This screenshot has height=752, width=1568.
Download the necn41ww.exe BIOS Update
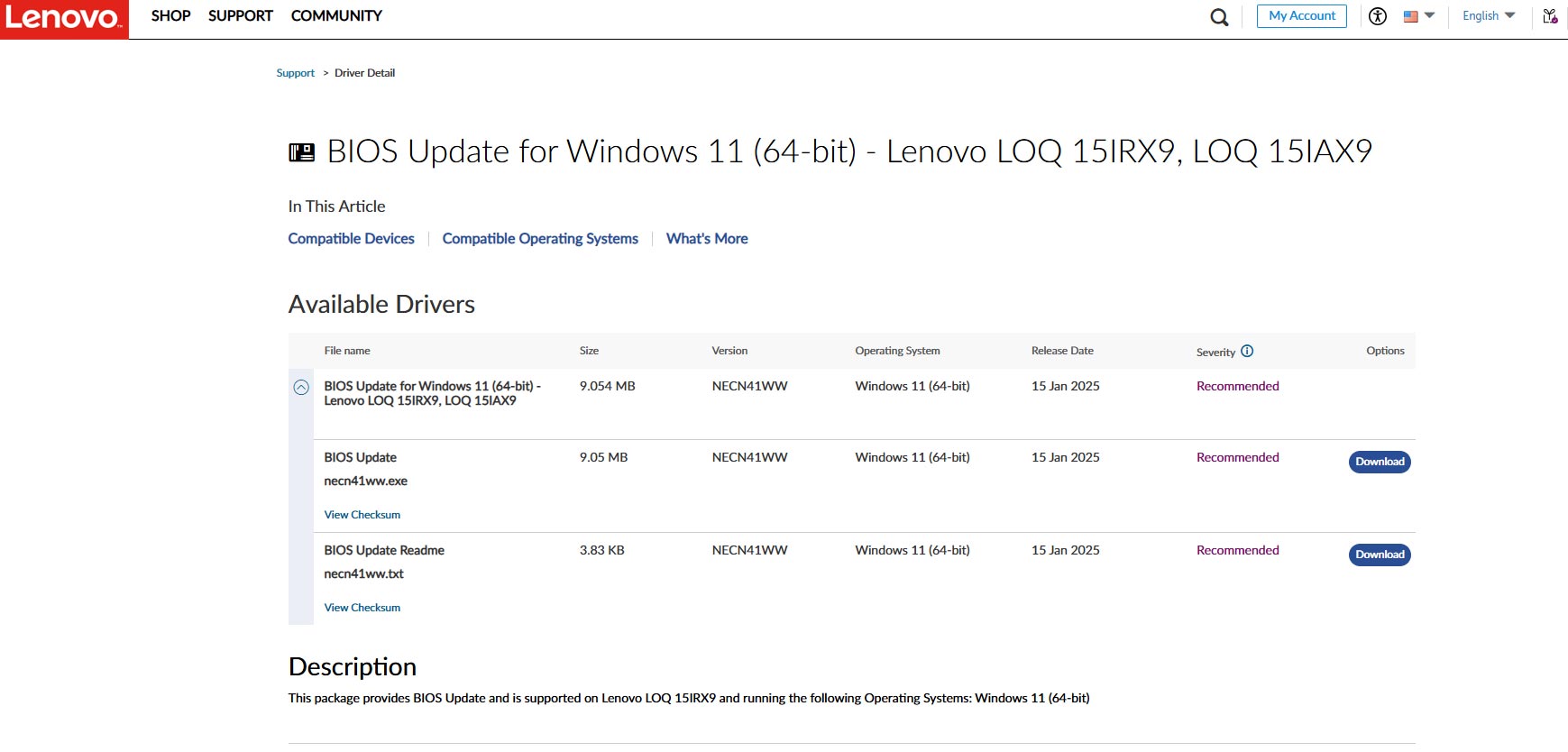(x=1380, y=462)
